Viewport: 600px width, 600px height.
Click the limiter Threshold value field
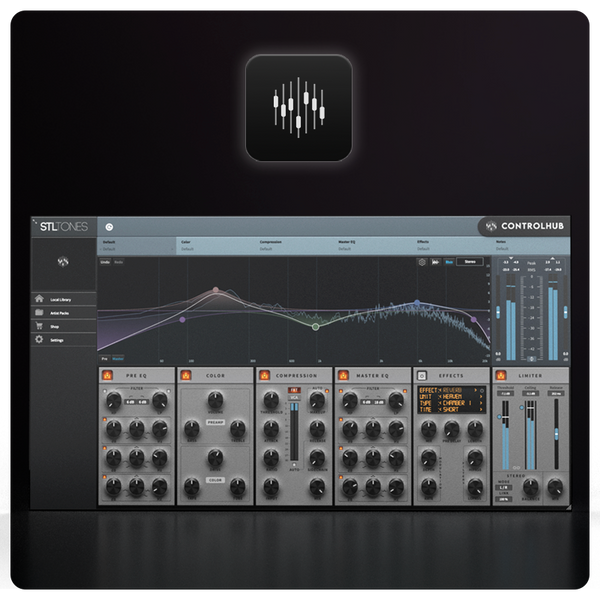click(505, 393)
